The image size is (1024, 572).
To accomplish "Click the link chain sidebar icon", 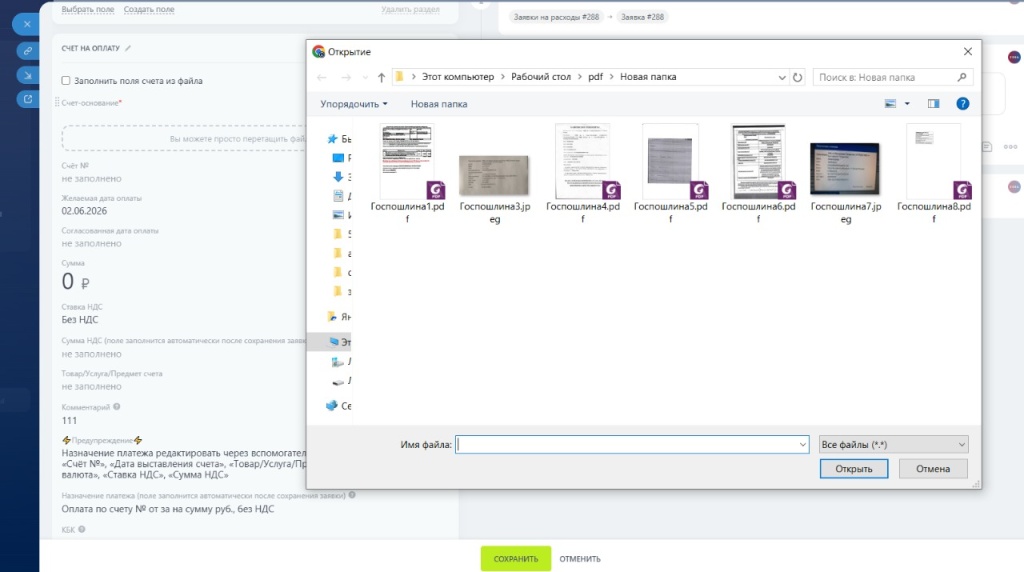I will (x=27, y=50).
